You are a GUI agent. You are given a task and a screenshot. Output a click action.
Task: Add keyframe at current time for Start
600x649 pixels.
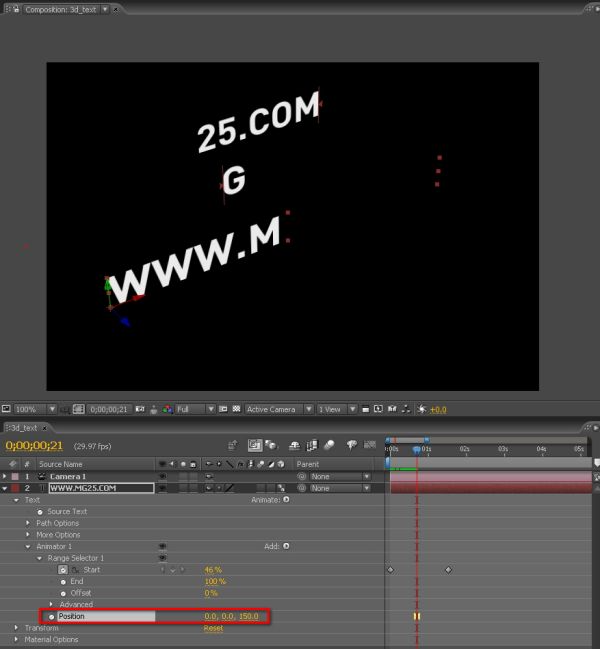(173, 570)
